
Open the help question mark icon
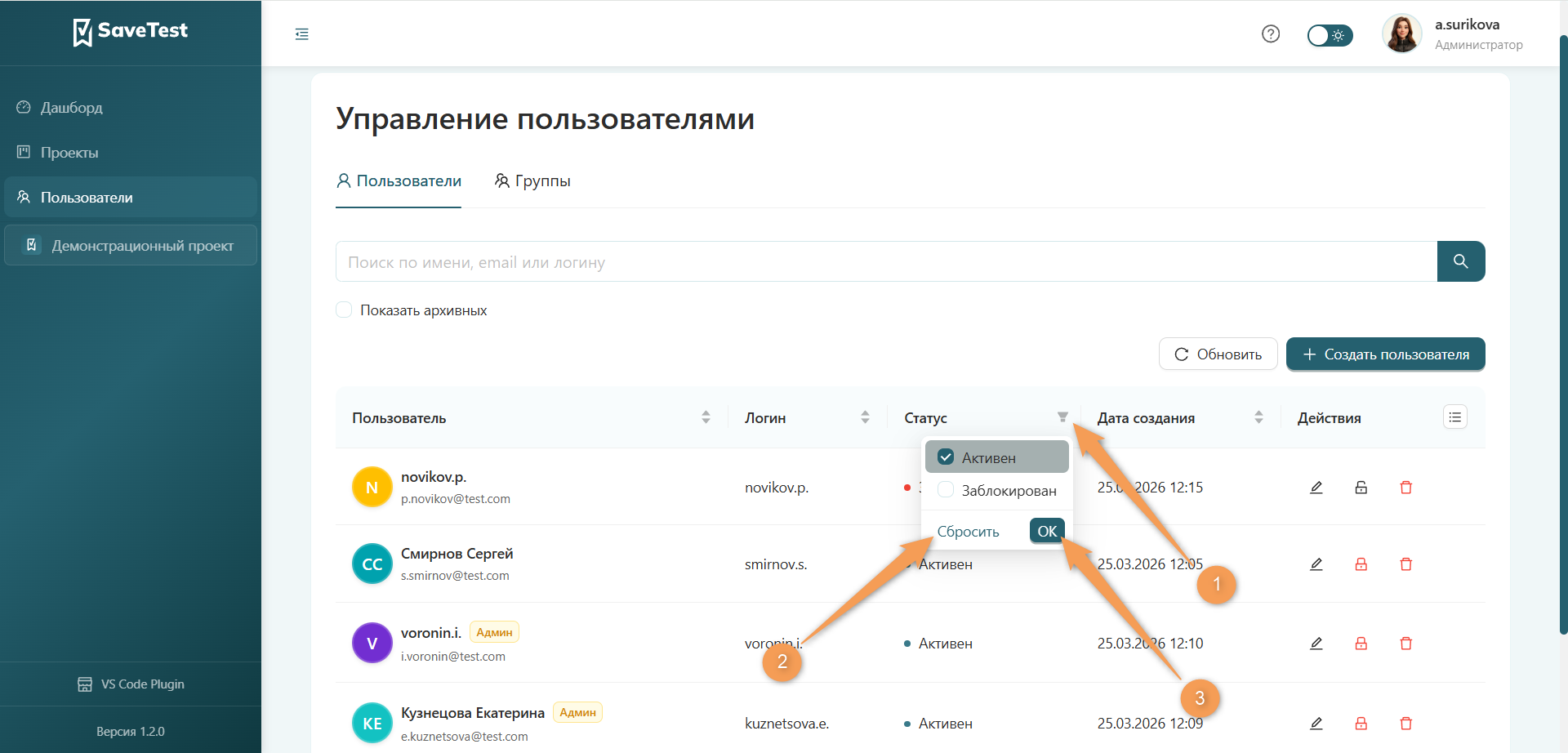[1270, 33]
